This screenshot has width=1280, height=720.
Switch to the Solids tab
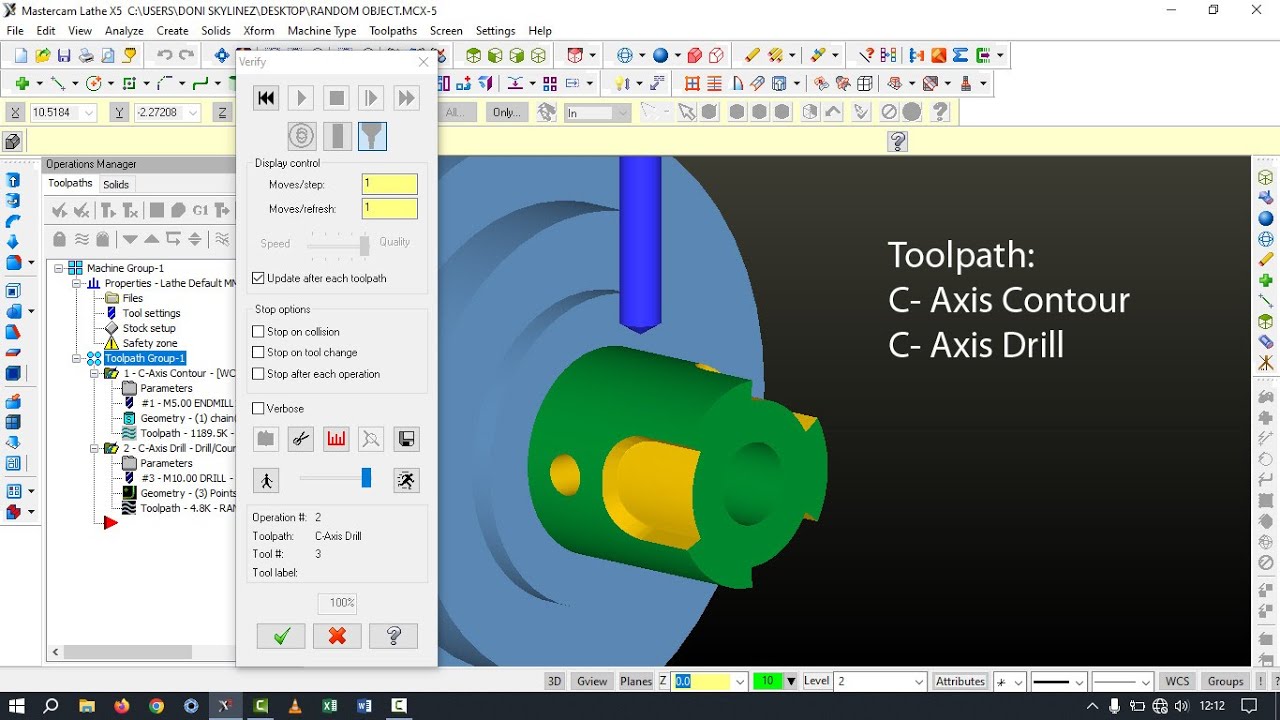[116, 184]
